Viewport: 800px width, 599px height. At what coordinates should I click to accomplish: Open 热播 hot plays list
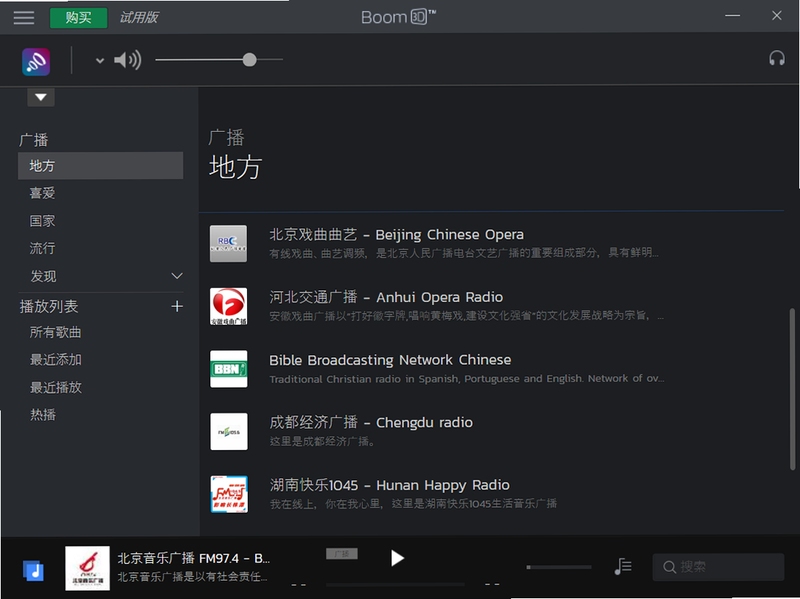[x=43, y=414]
